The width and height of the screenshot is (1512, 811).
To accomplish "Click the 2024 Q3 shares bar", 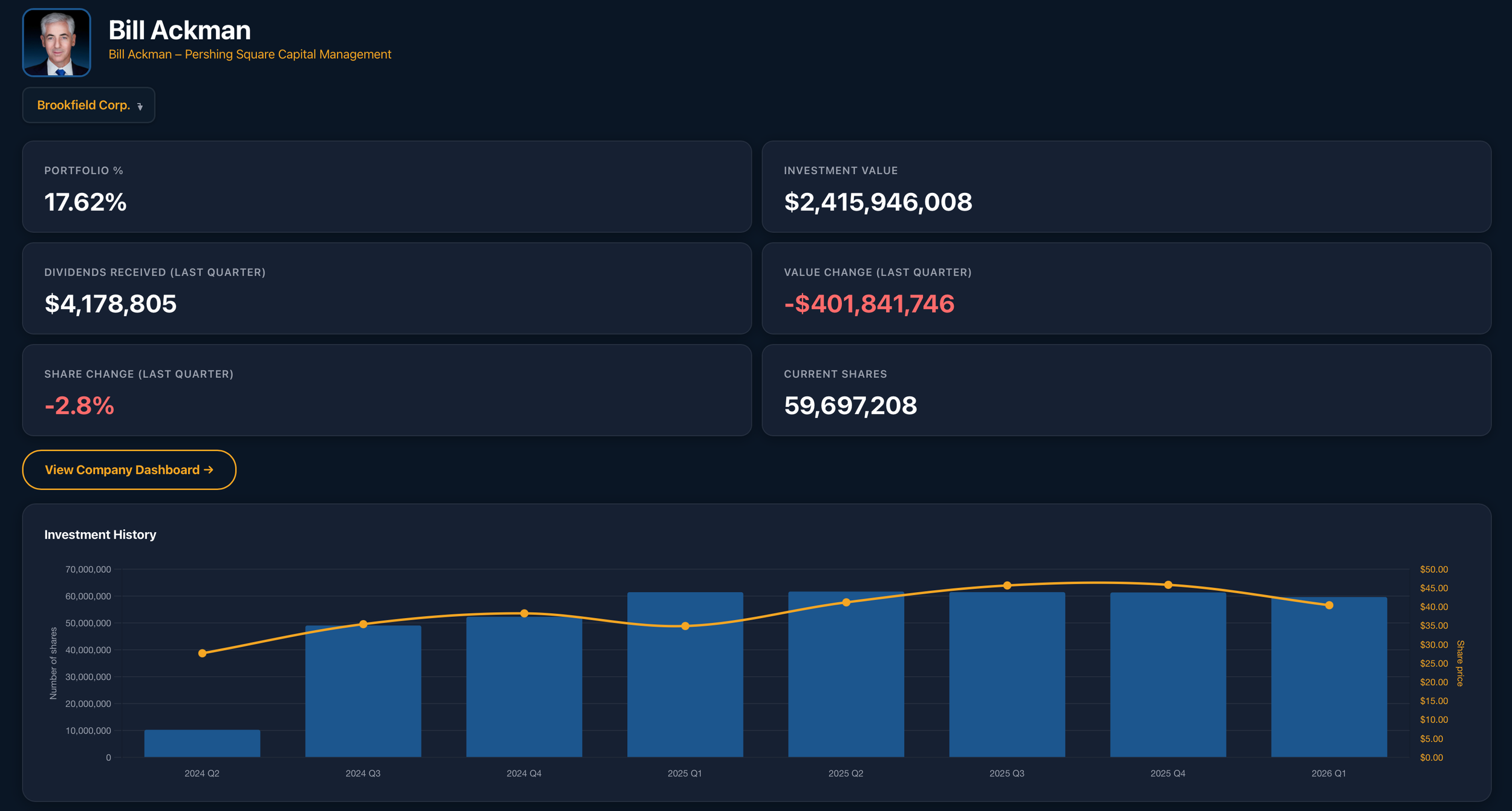I will (x=363, y=691).
